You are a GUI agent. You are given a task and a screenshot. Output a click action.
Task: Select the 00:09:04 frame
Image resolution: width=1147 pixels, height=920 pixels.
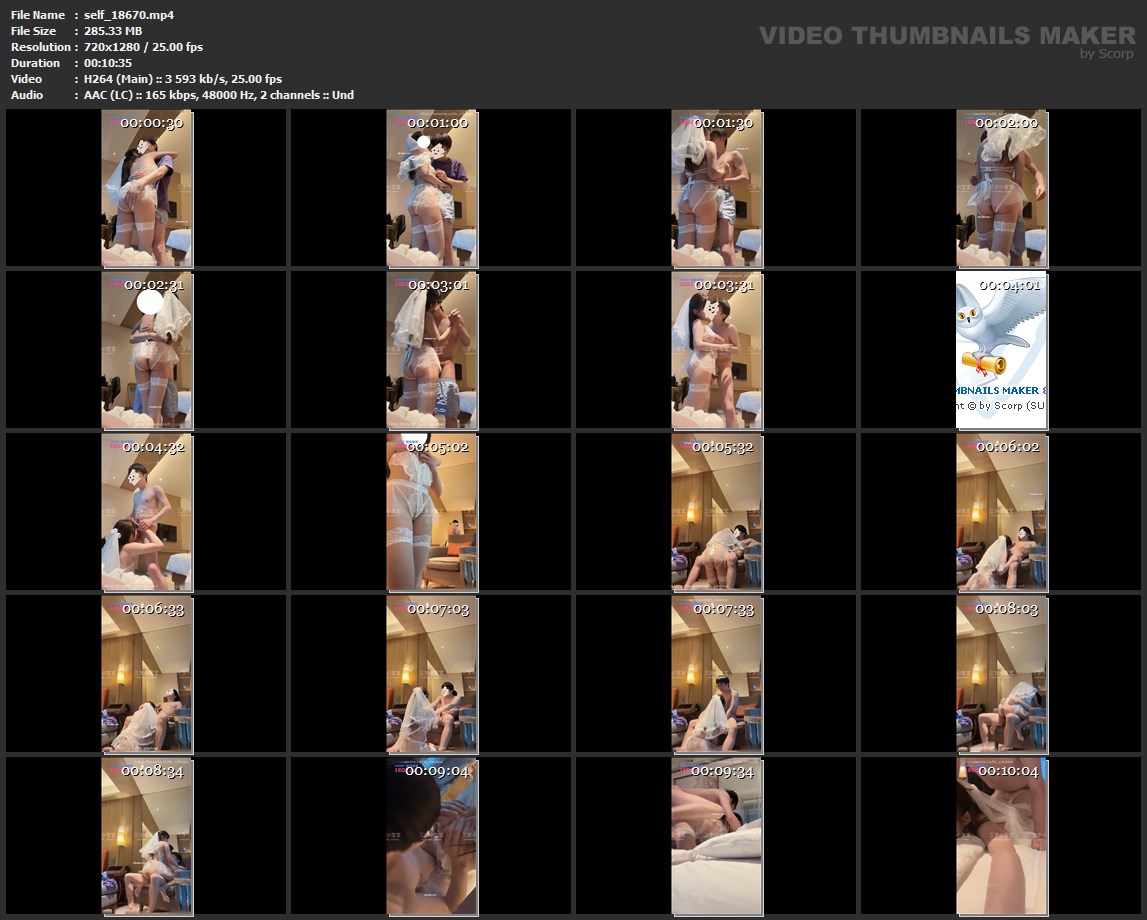431,836
